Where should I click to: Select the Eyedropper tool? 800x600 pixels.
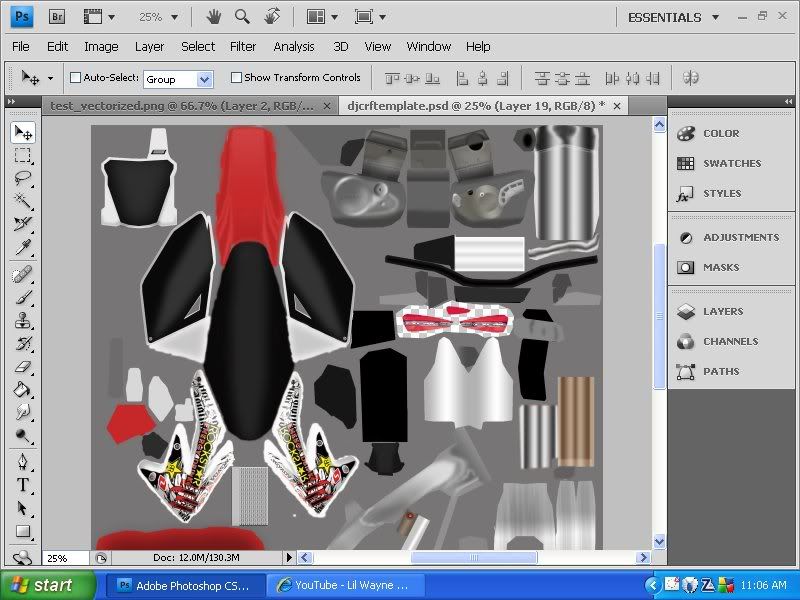[x=23, y=246]
